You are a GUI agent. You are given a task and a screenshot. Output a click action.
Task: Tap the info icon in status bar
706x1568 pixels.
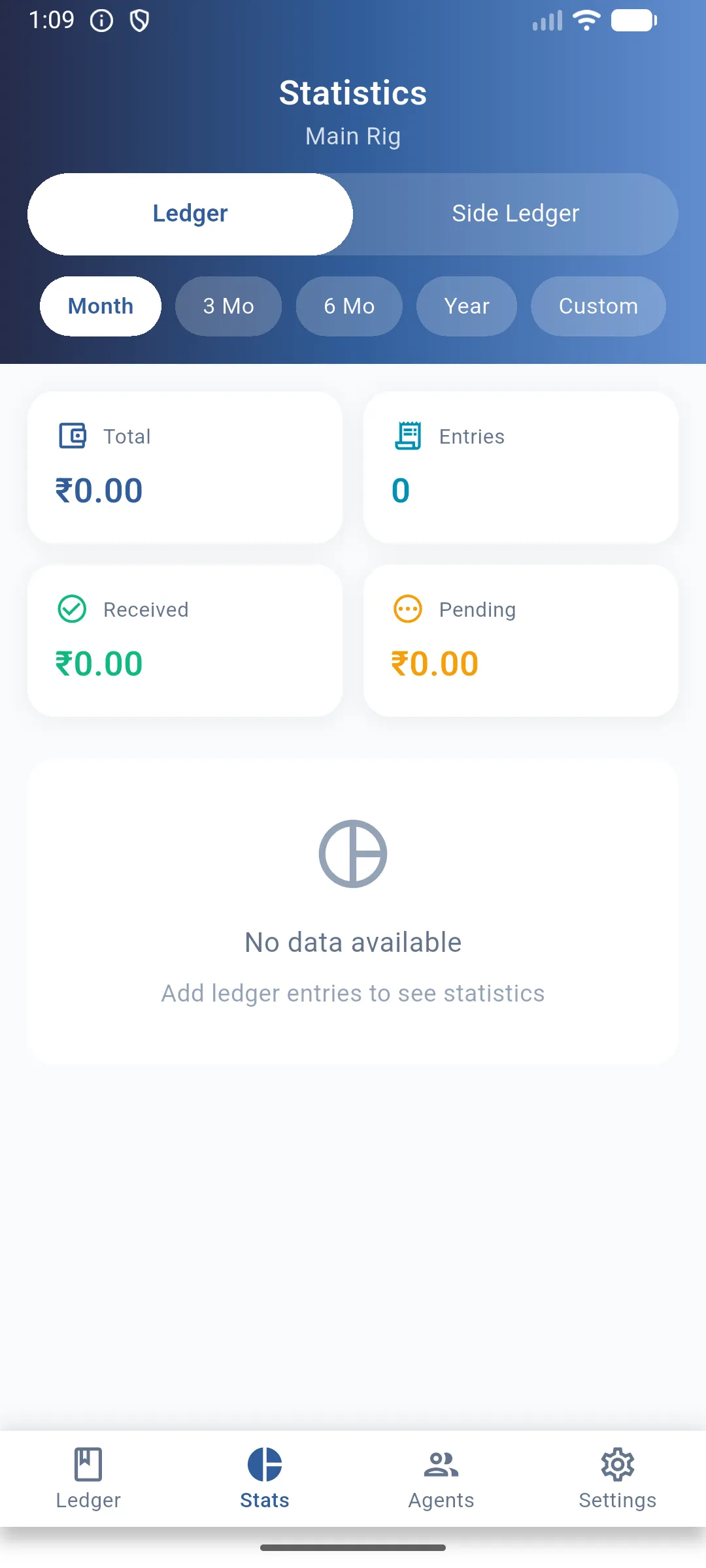(x=101, y=21)
